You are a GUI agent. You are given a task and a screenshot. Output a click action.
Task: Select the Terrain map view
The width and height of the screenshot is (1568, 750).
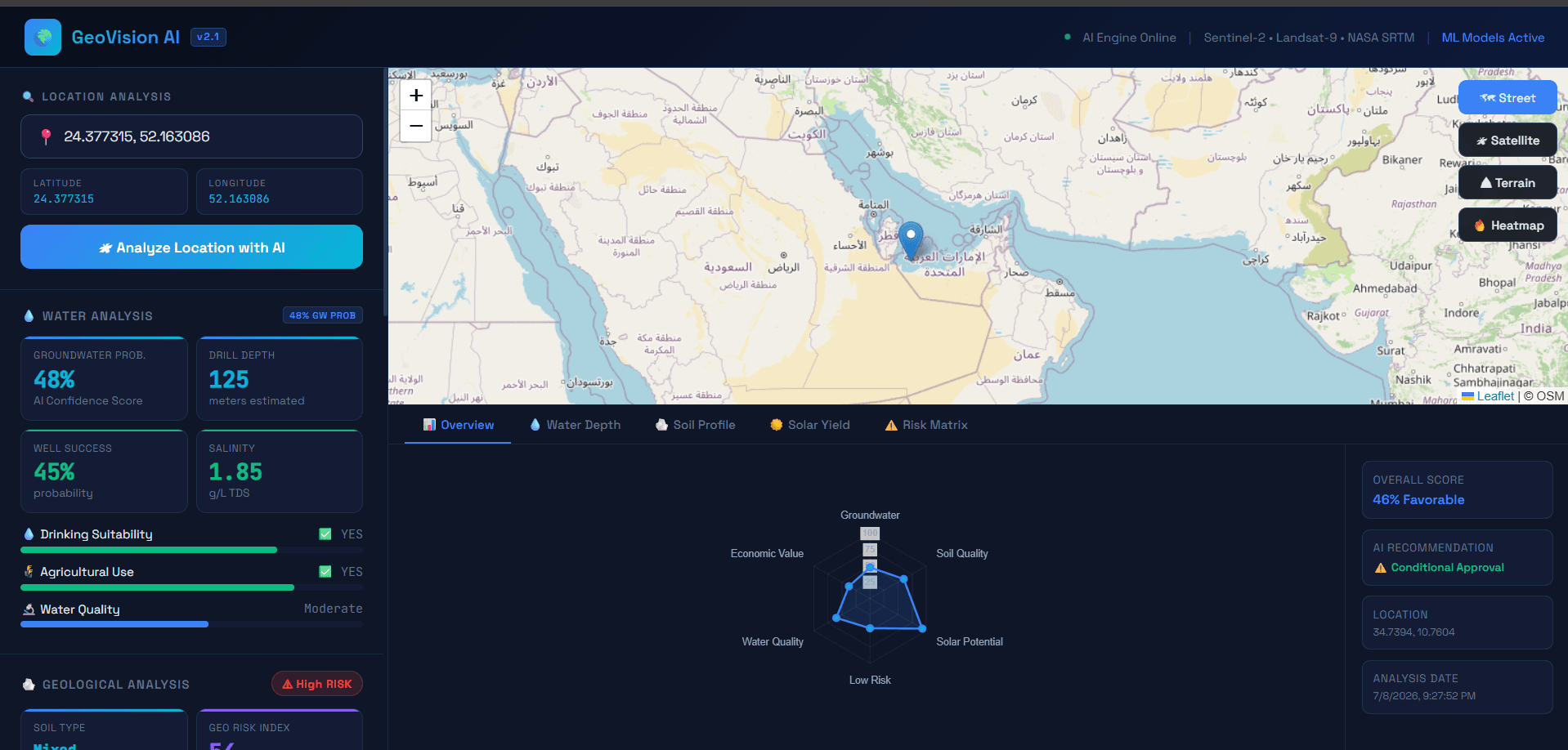(x=1508, y=183)
